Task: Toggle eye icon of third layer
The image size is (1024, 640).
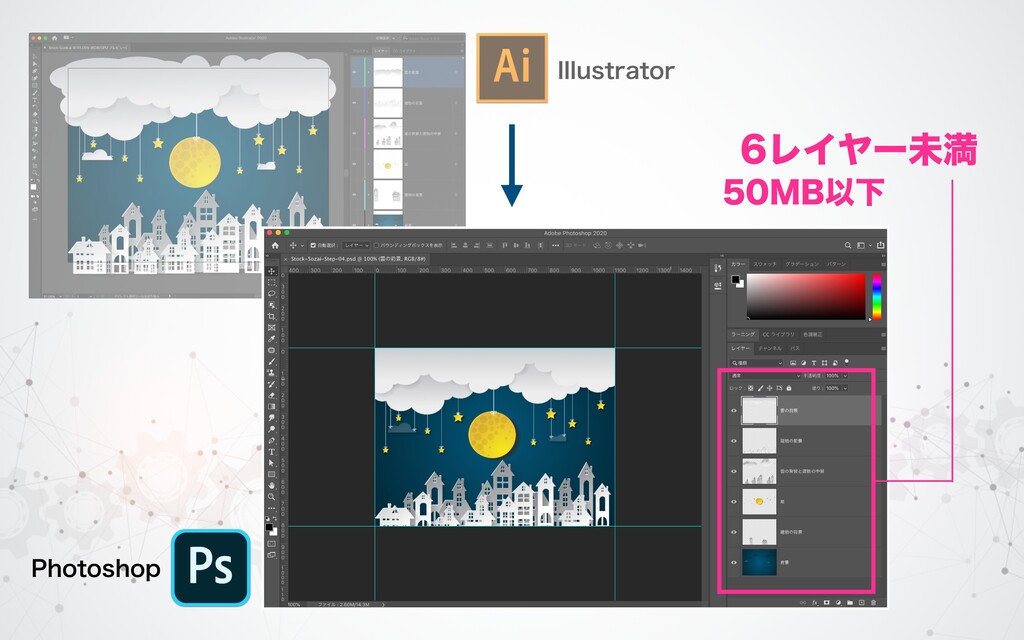Action: 734,472
